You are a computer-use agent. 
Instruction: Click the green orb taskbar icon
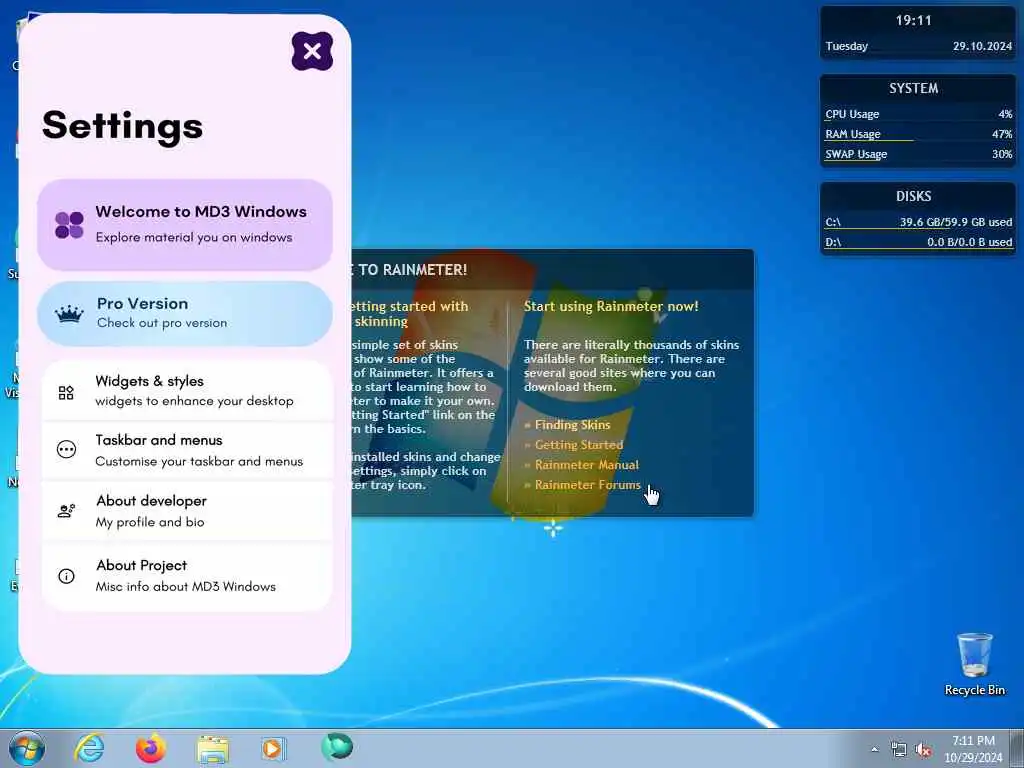[x=337, y=746]
